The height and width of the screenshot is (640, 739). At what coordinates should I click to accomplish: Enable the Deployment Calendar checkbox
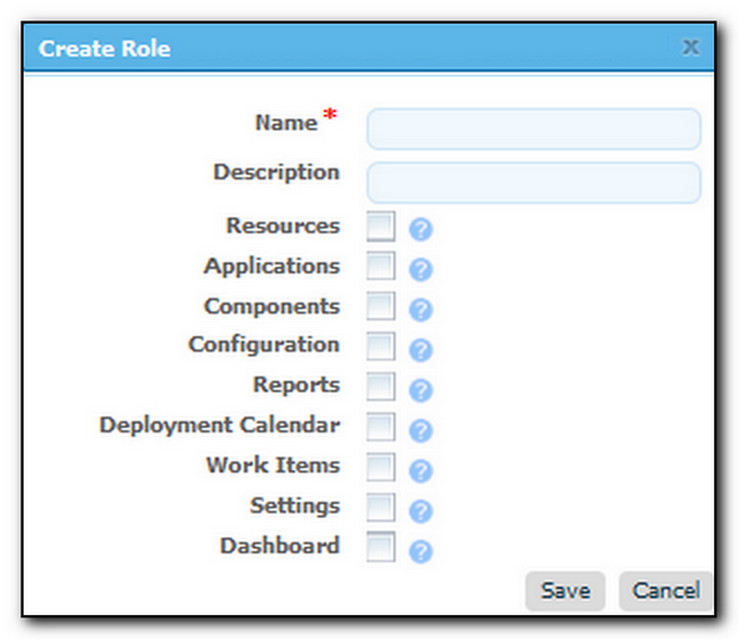(x=380, y=427)
